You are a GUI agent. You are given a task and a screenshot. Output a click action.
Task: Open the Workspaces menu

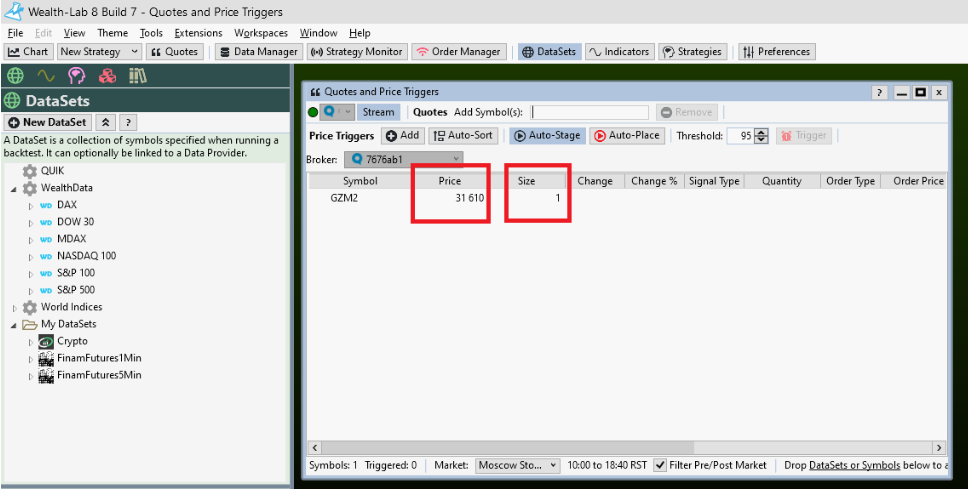pyautogui.click(x=261, y=33)
